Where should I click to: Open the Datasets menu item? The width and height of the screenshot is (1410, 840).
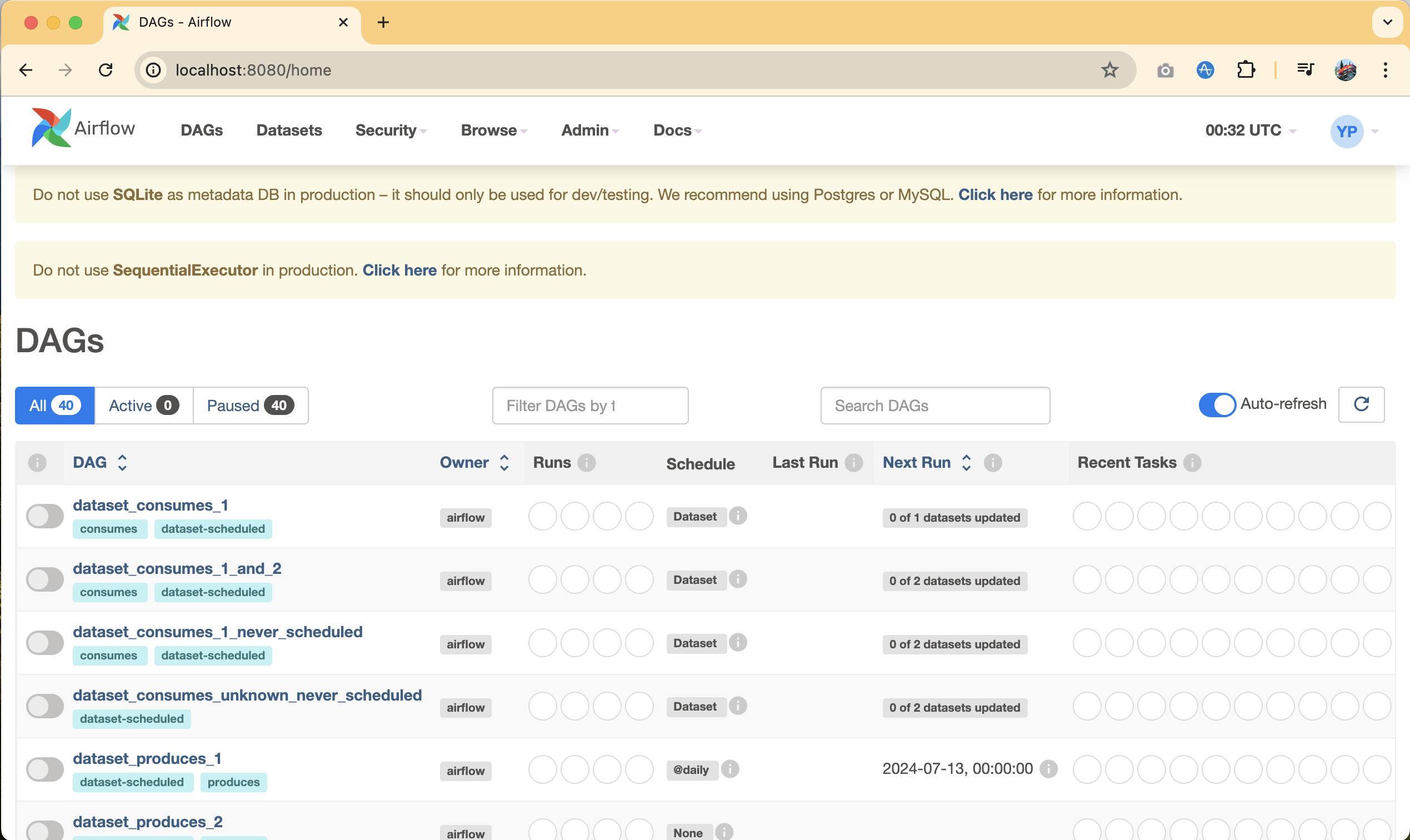pyautogui.click(x=289, y=130)
